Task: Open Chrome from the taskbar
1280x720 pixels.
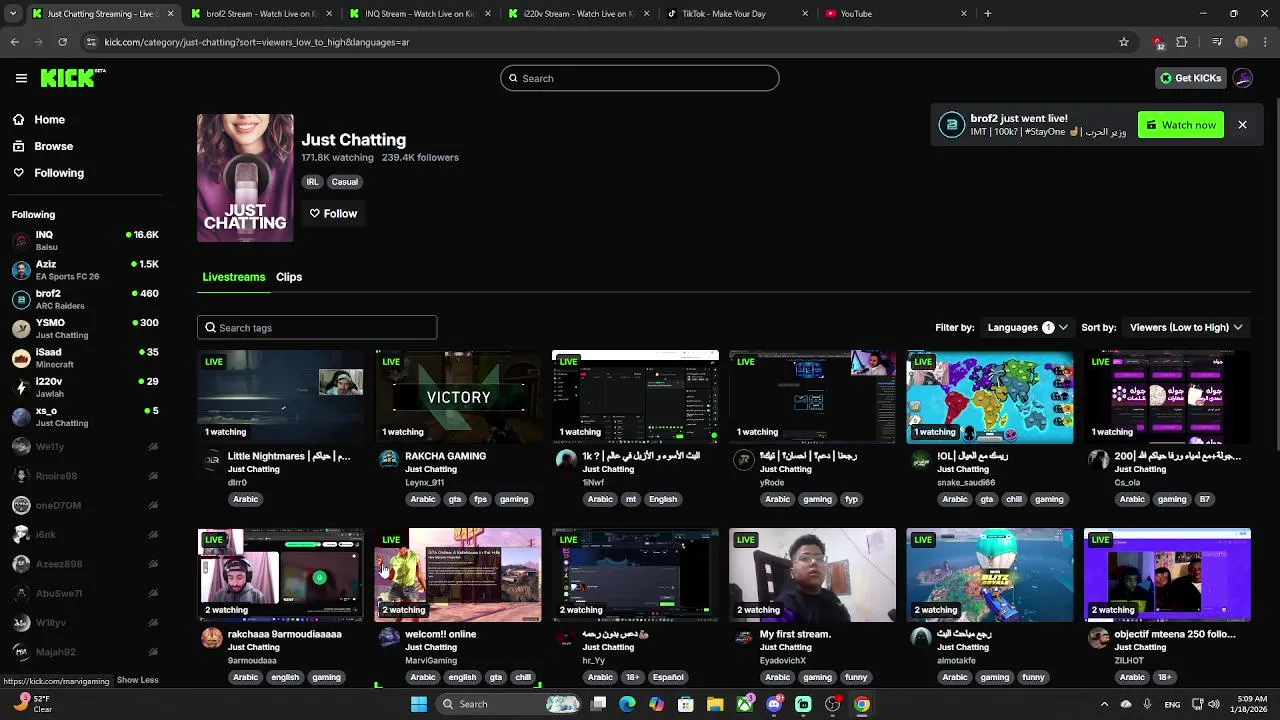Action: pyautogui.click(x=862, y=704)
